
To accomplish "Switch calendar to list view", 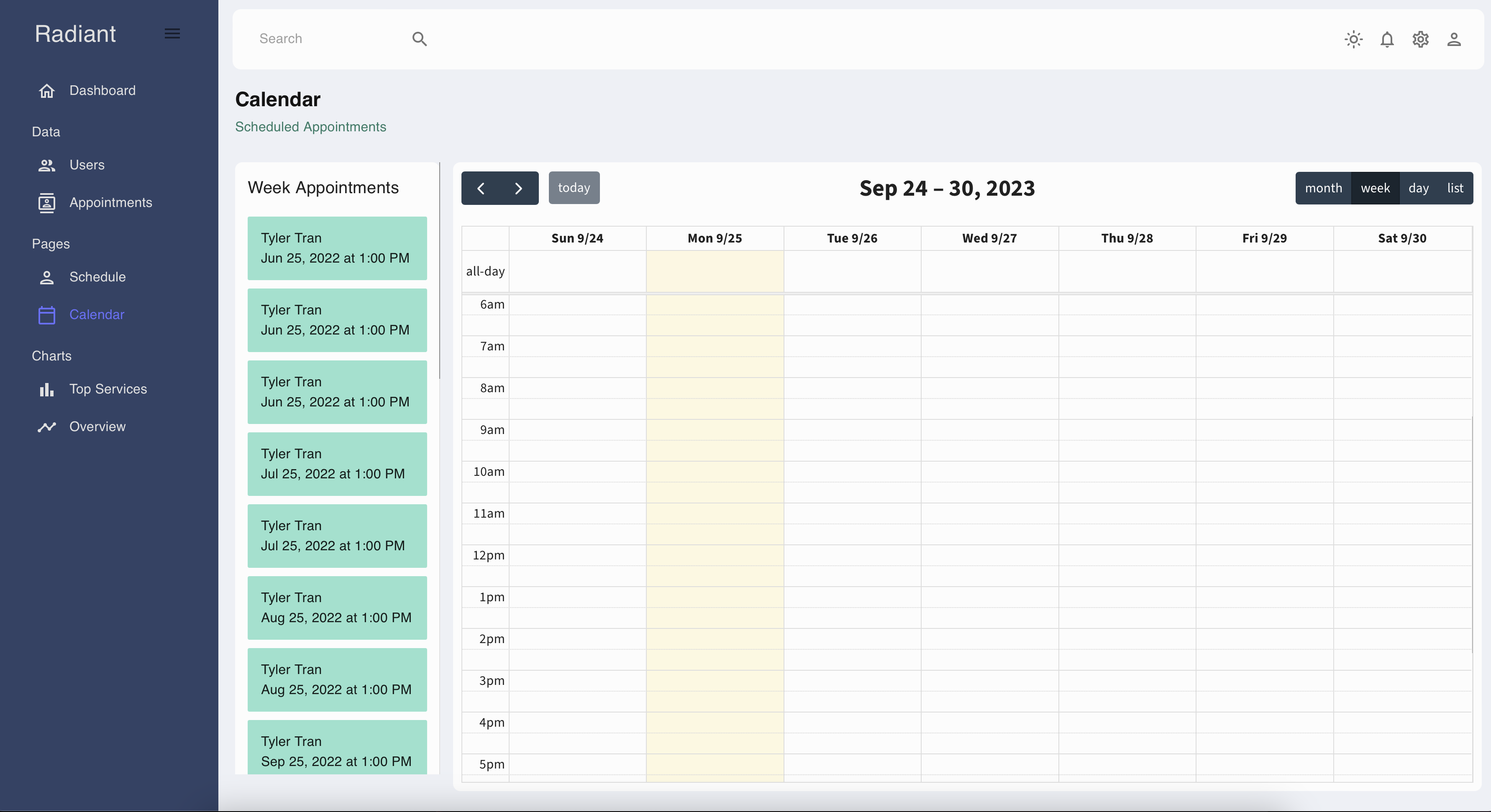I will [1455, 188].
